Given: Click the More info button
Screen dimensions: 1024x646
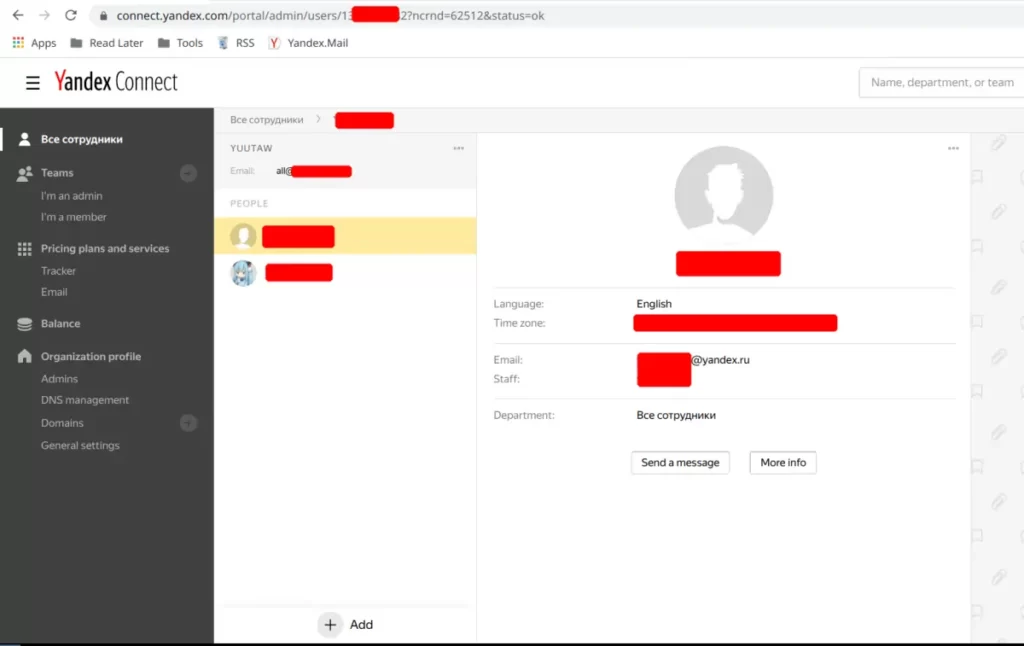Looking at the screenshot, I should coord(782,462).
